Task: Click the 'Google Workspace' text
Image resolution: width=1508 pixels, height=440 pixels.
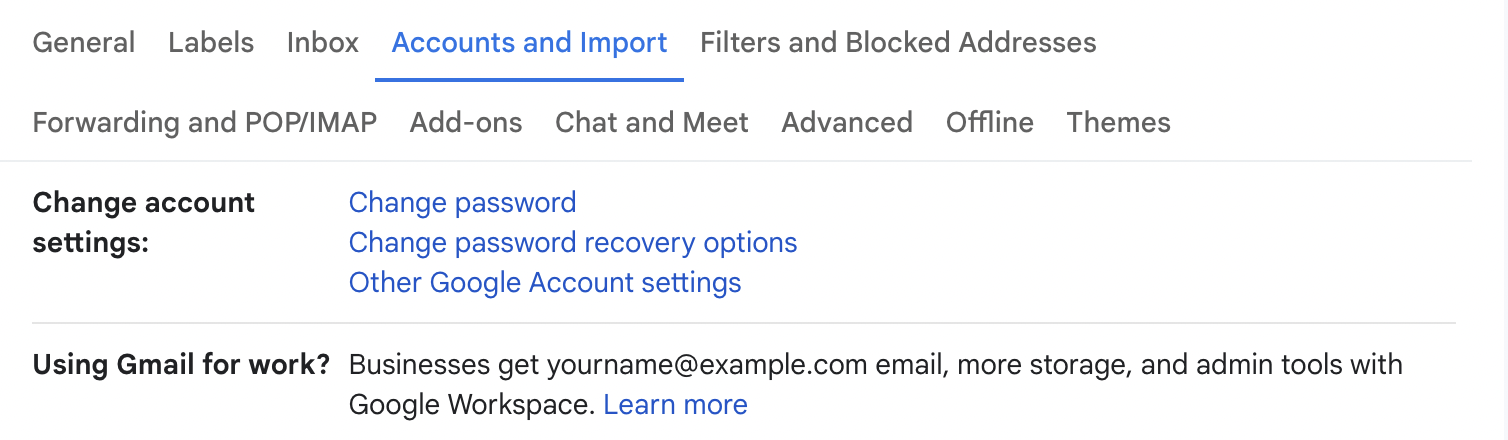Action: click(472, 405)
